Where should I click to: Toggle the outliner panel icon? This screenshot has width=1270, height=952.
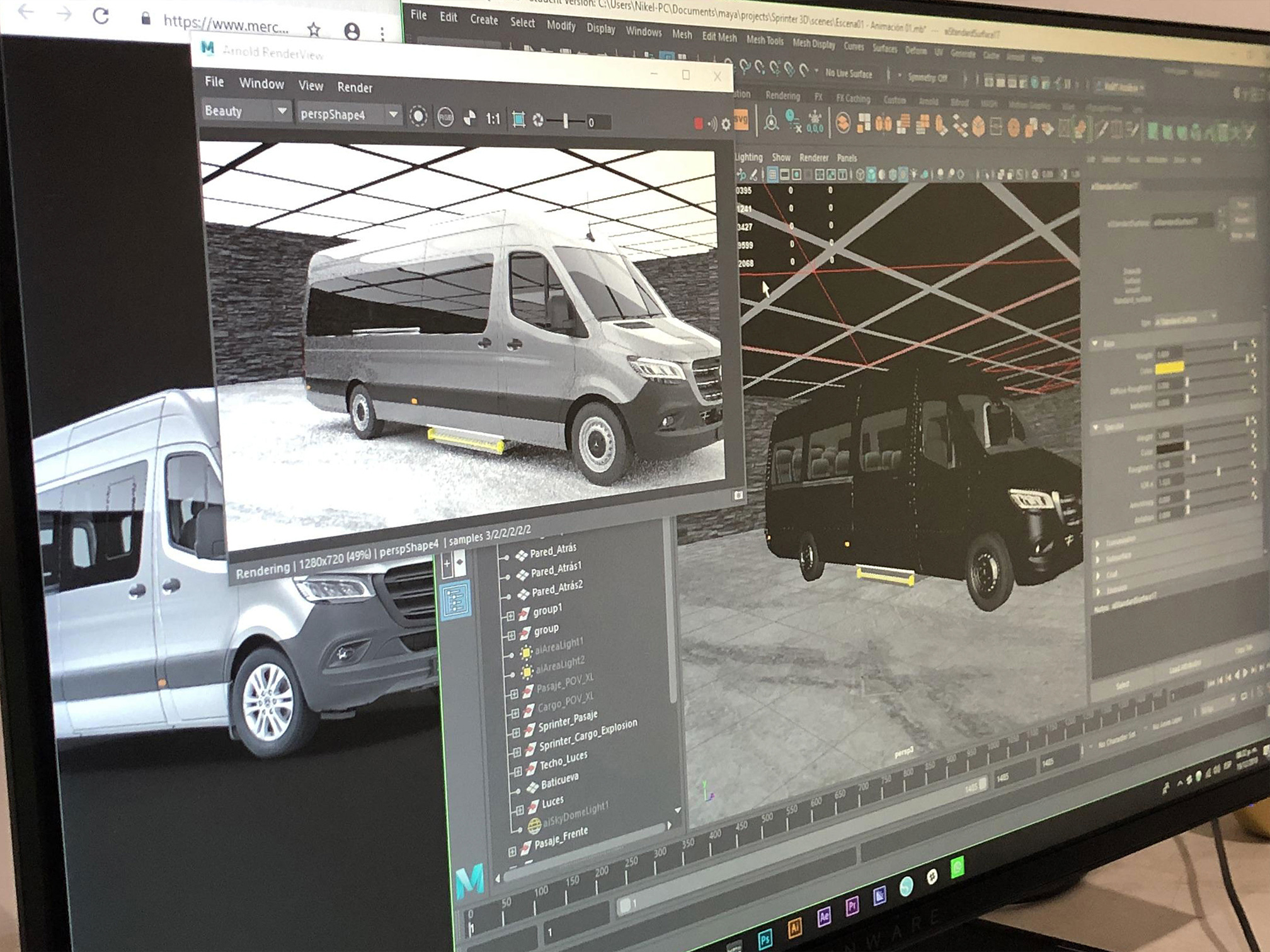pos(455,600)
